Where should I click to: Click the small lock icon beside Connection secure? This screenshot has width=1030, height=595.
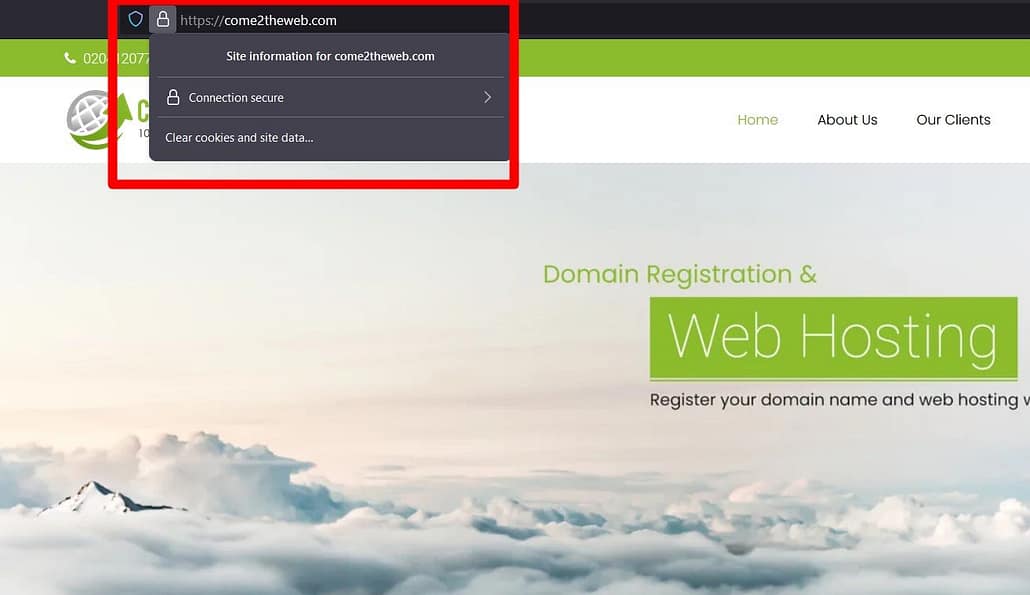[x=173, y=97]
